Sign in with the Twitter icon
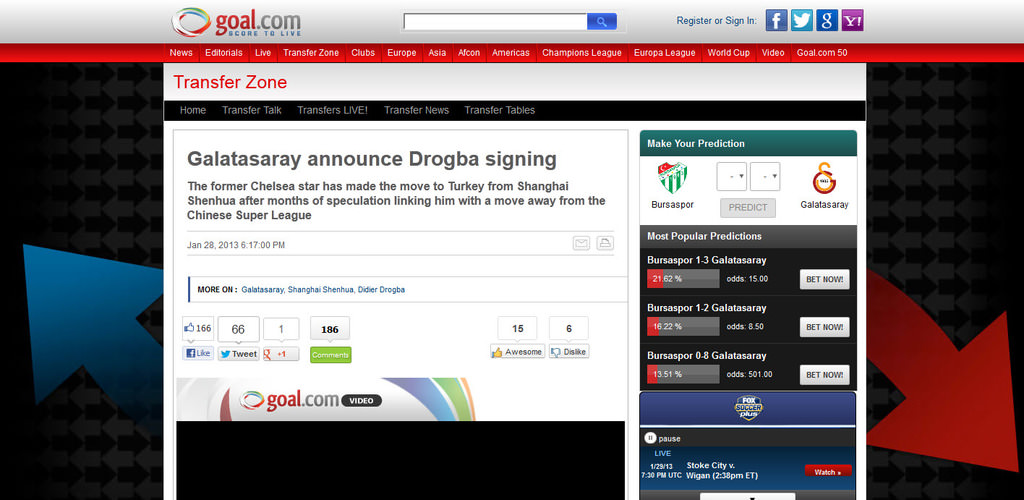Image resolution: width=1024 pixels, height=500 pixels. pyautogui.click(x=802, y=20)
